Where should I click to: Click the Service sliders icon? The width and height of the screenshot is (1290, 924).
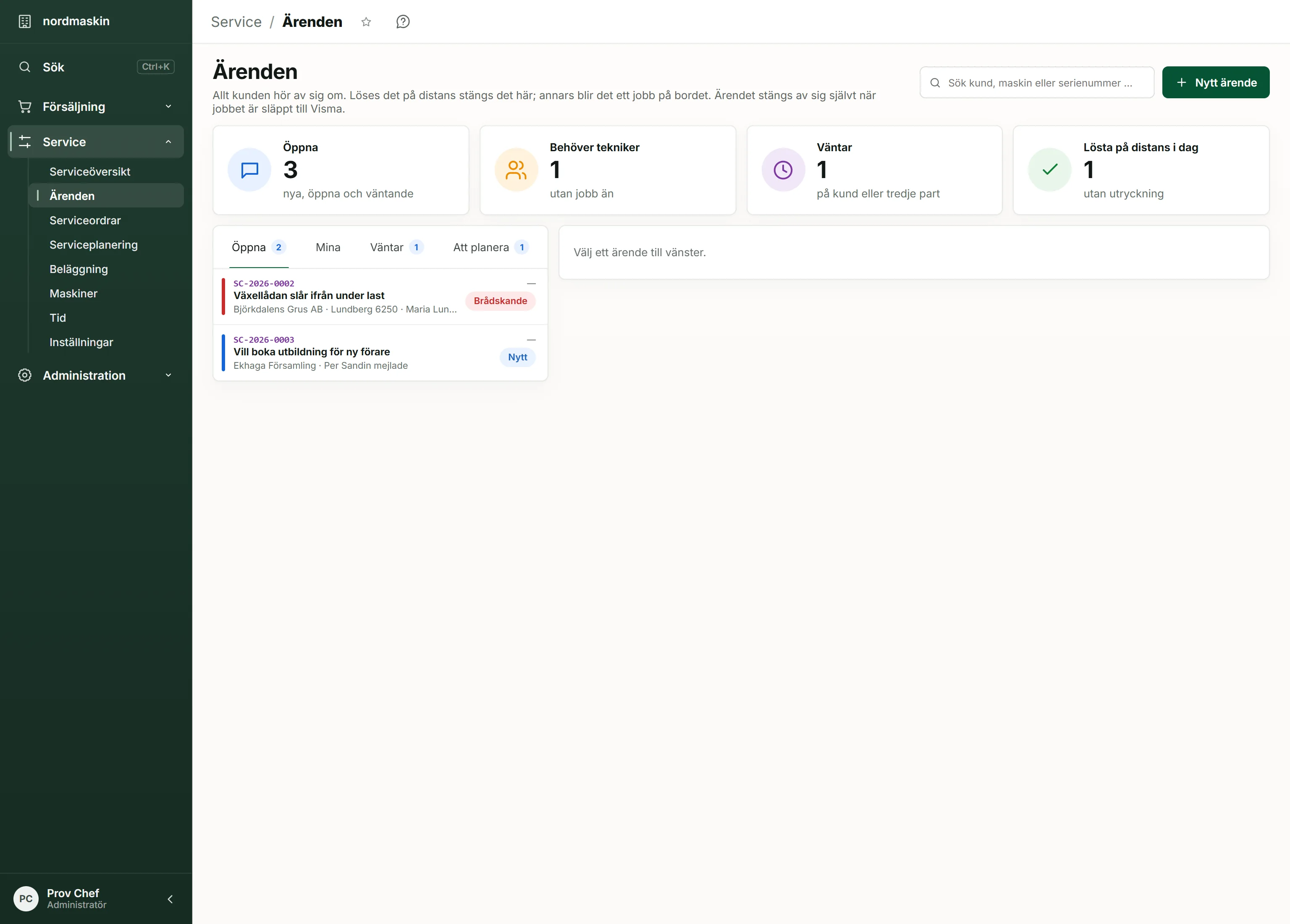click(24, 142)
